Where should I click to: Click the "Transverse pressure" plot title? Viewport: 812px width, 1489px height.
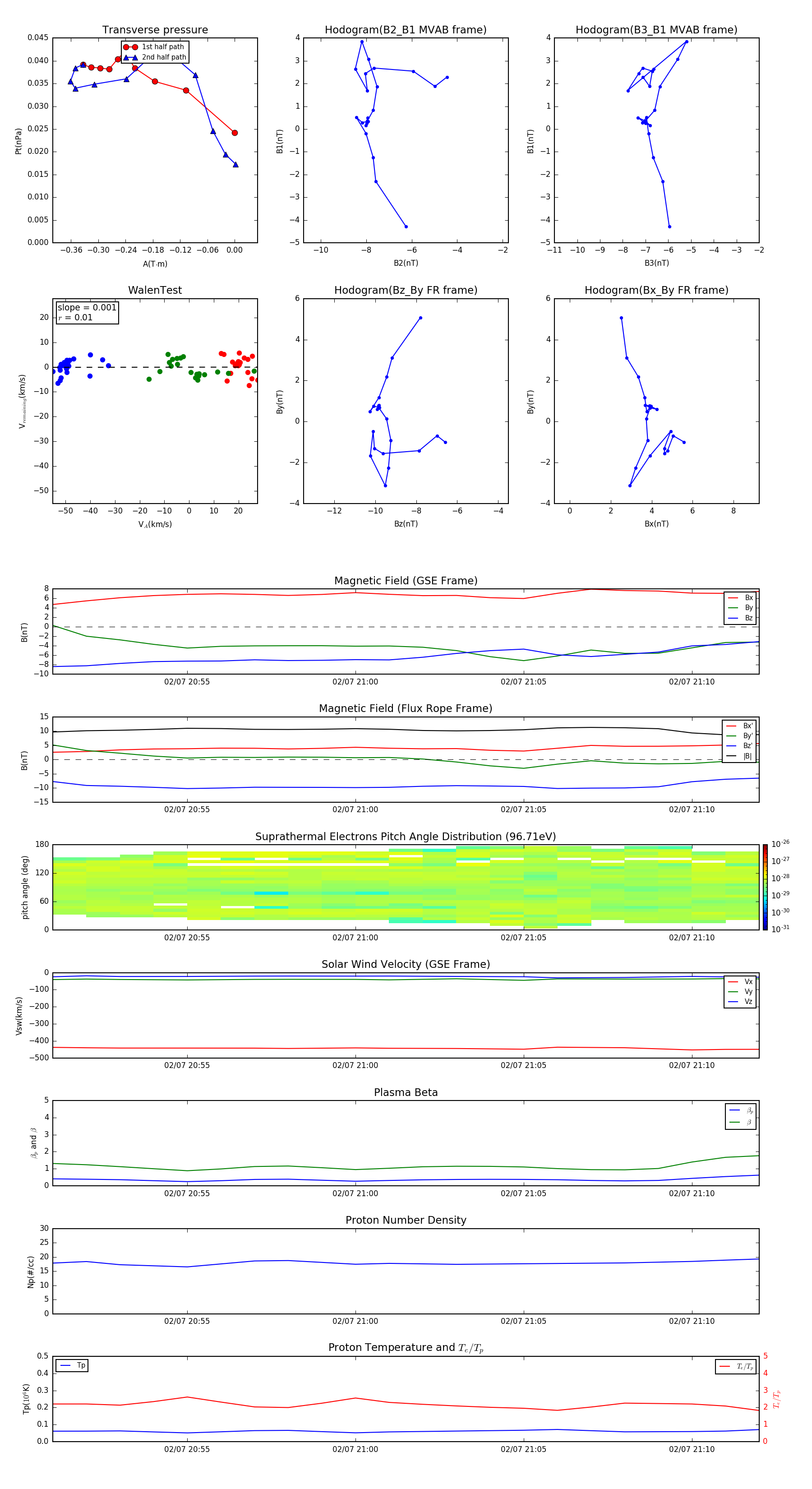(155, 30)
